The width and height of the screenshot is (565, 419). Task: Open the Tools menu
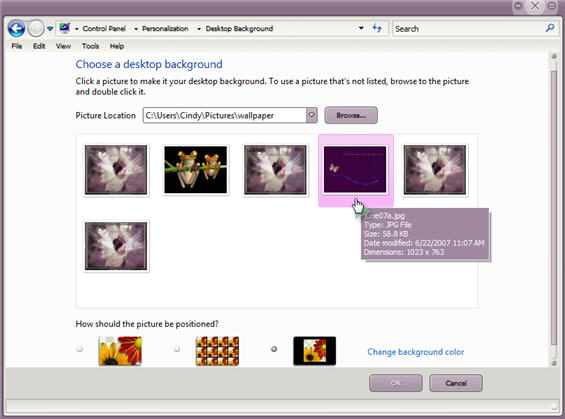point(90,46)
